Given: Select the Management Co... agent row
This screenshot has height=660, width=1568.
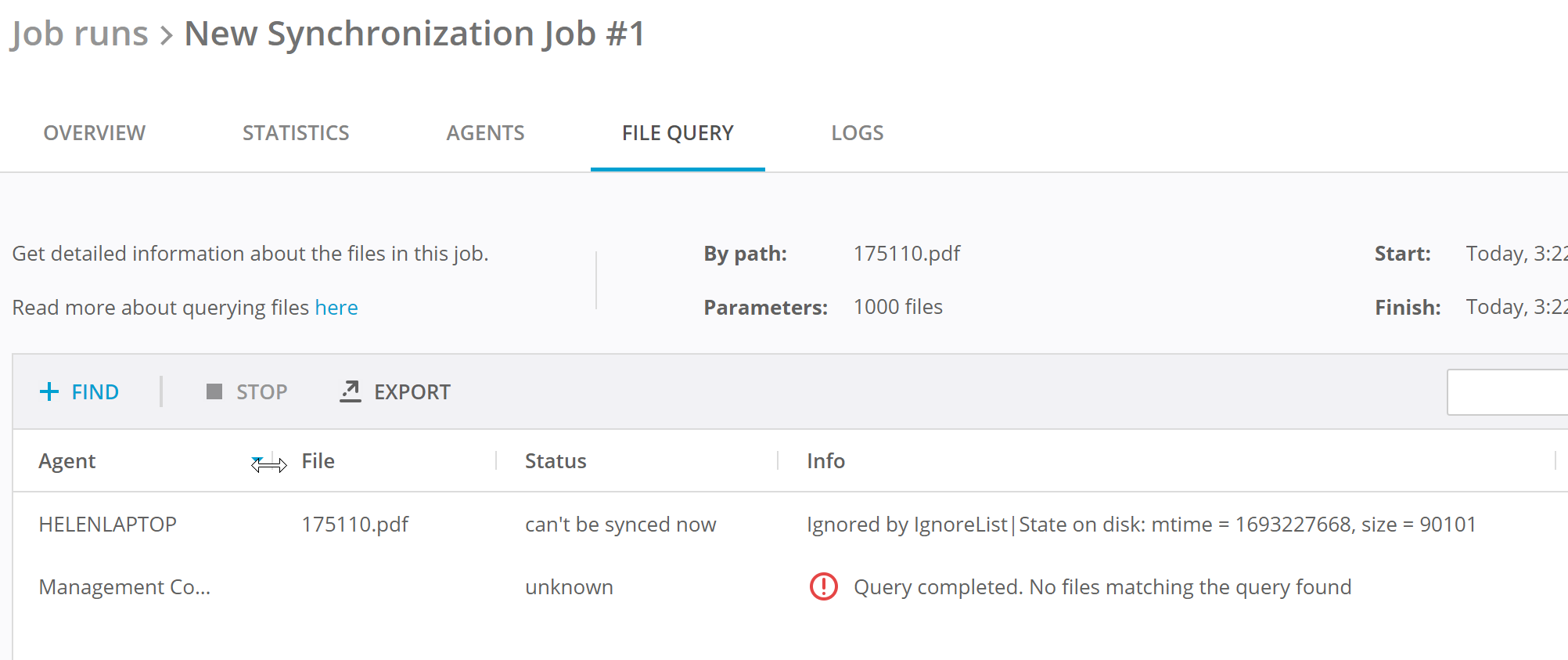Looking at the screenshot, I should coord(124,587).
